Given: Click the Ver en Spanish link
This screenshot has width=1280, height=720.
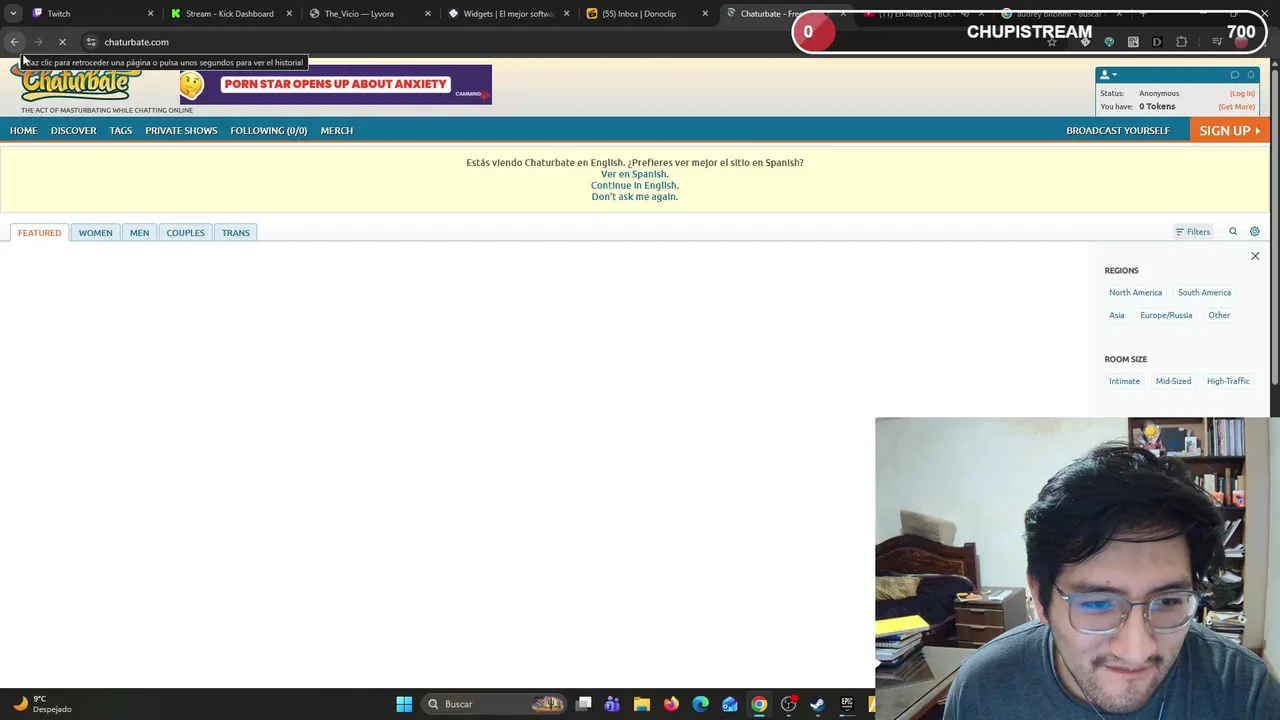Looking at the screenshot, I should coord(634,174).
